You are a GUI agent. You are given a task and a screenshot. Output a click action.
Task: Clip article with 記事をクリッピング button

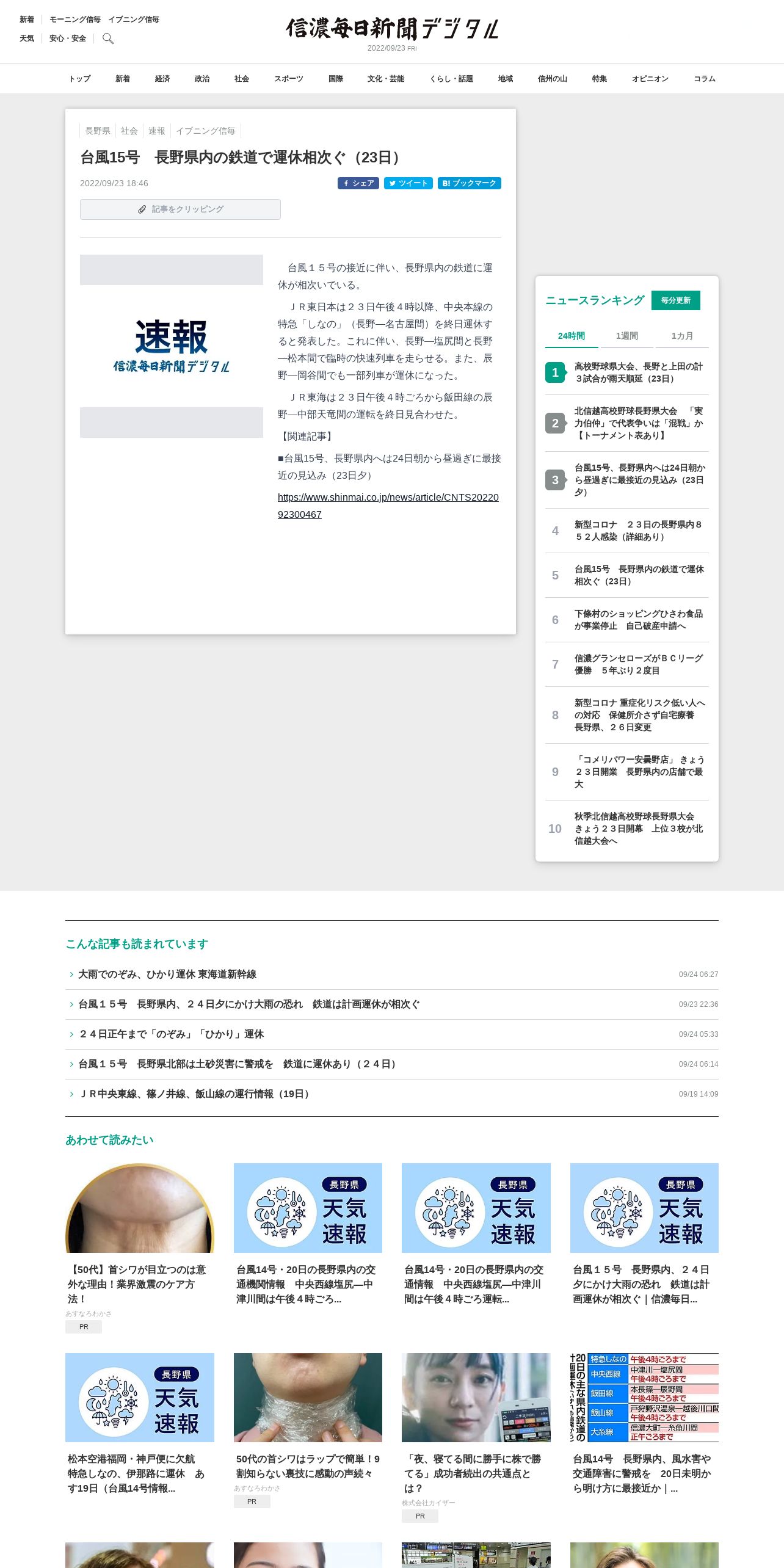(x=180, y=209)
